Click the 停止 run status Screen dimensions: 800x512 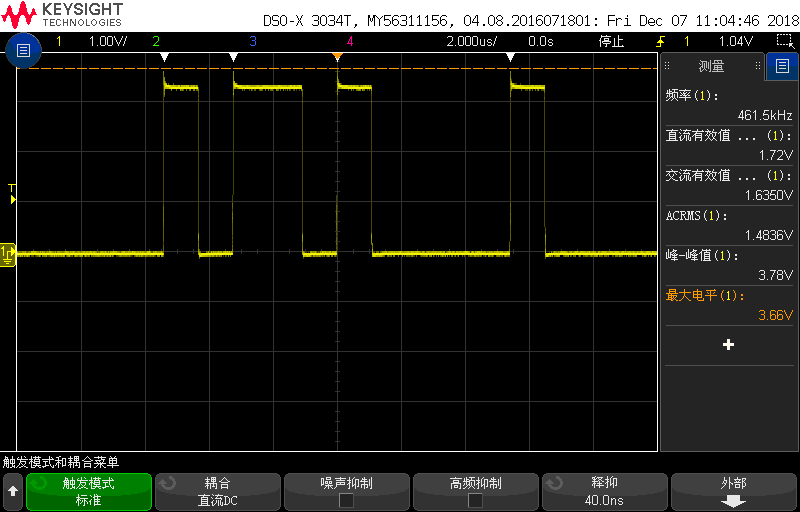click(611, 42)
